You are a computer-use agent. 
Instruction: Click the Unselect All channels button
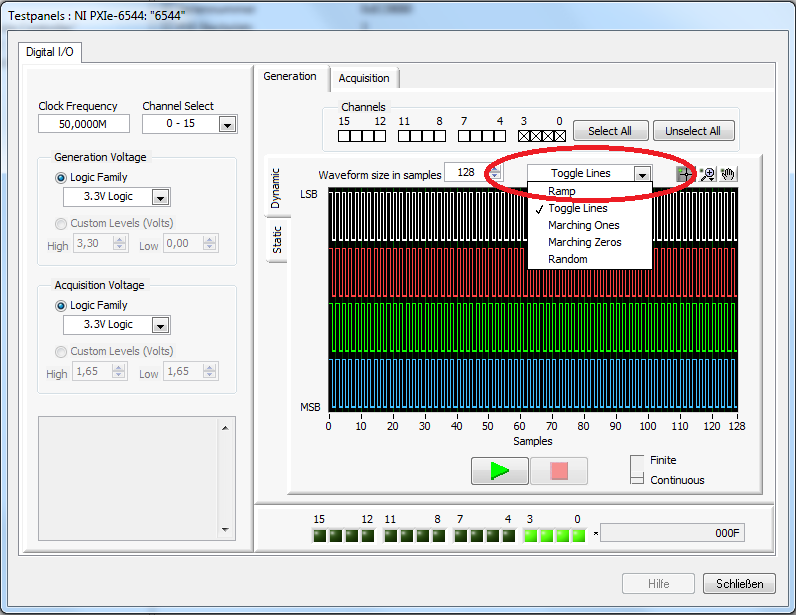click(693, 131)
